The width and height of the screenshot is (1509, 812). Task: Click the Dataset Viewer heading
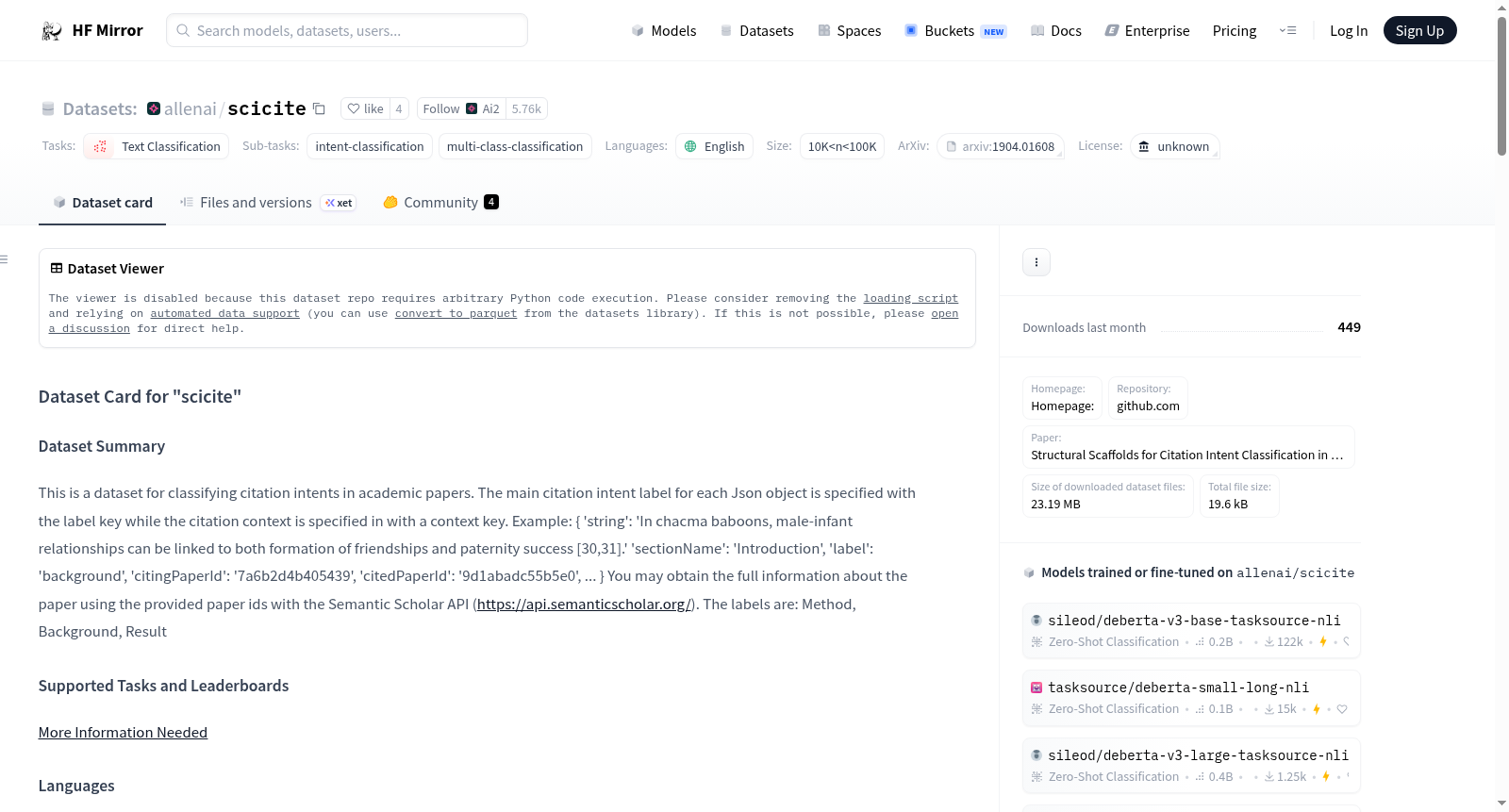107,269
